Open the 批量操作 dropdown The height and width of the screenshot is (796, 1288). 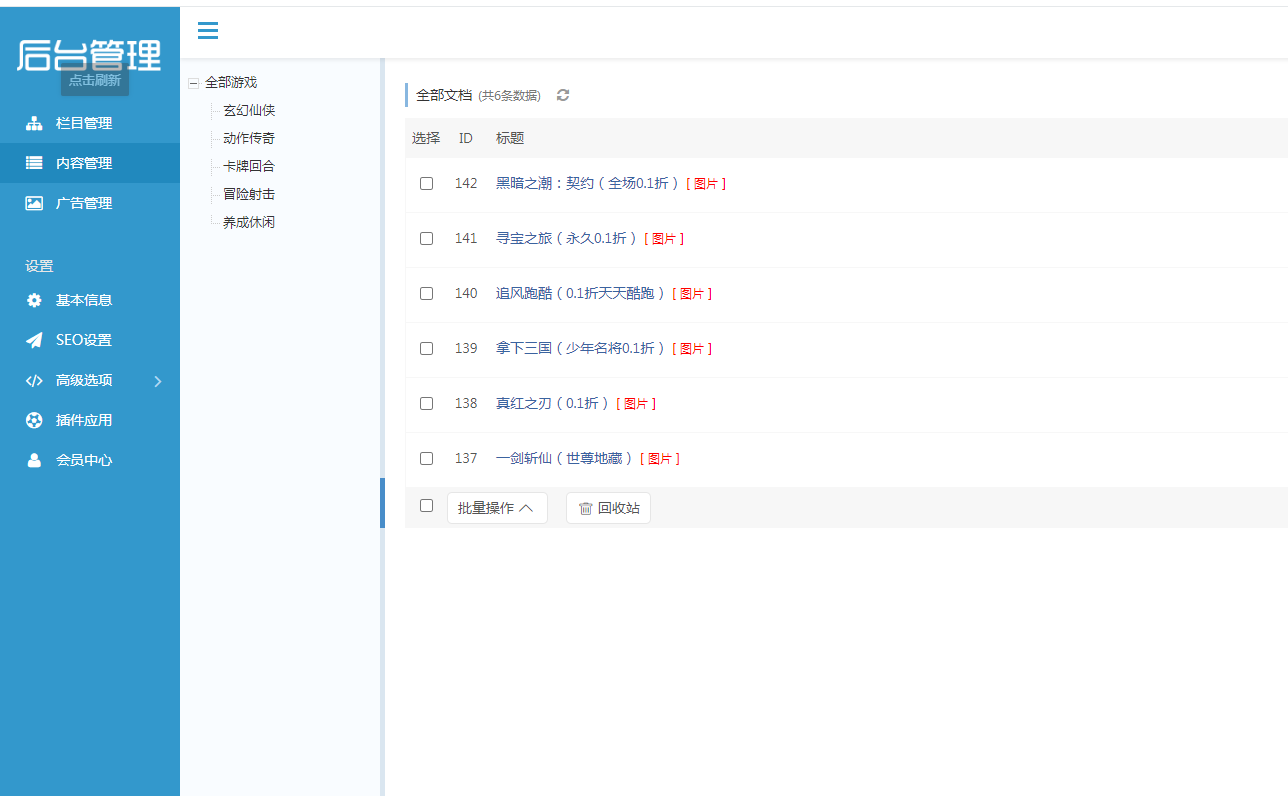497,508
